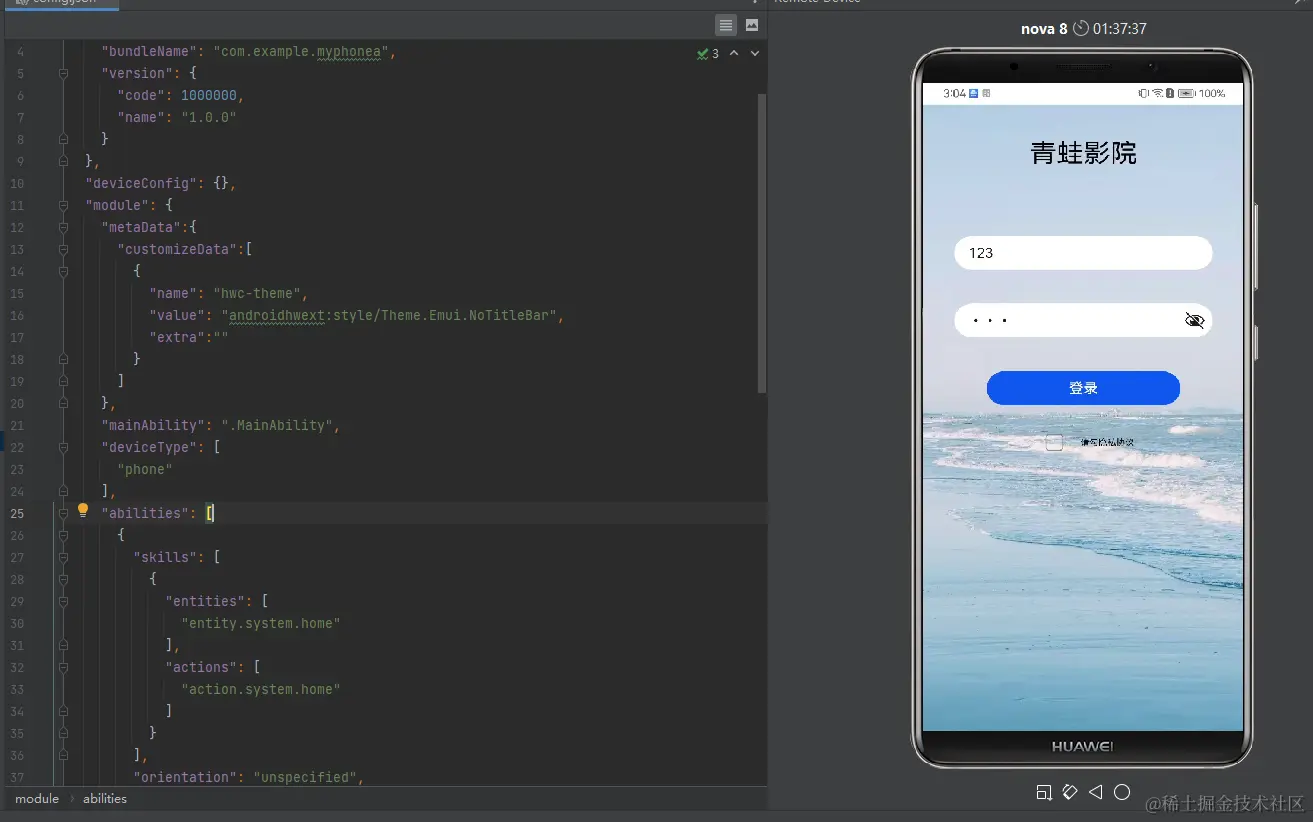This screenshot has height=822, width=1313.
Task: Click the "phone" device type value
Action: 145,469
